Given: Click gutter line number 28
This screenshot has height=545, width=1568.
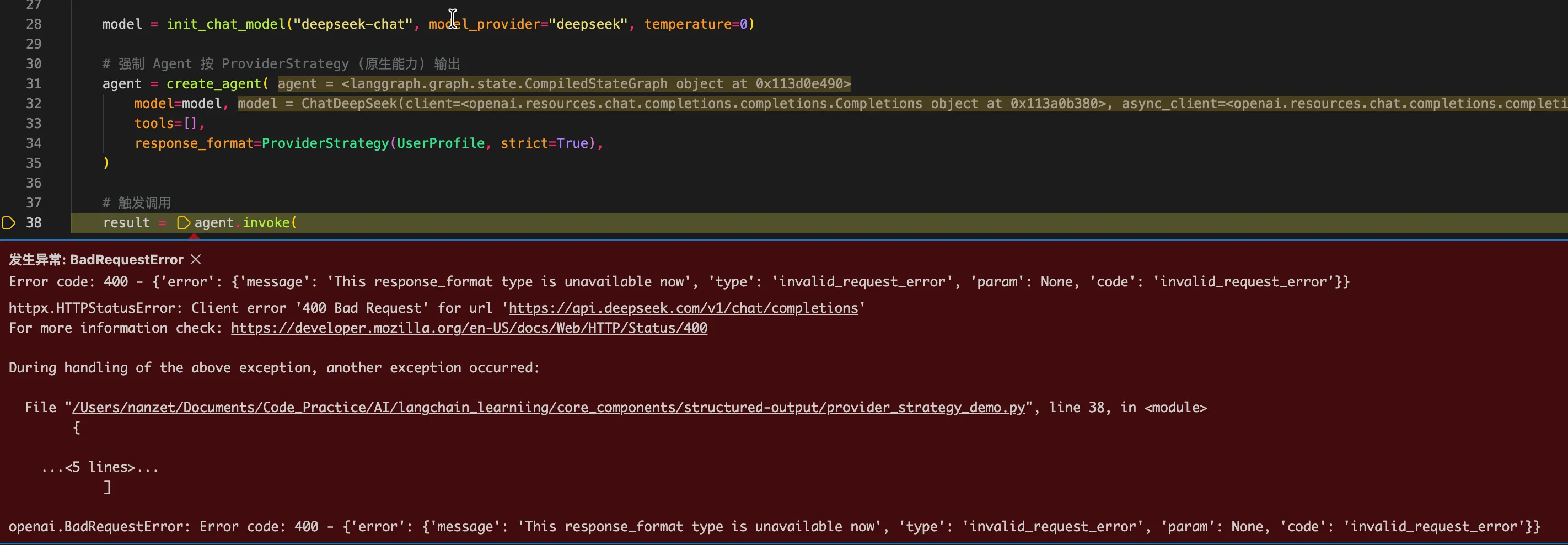Looking at the screenshot, I should 34,24.
